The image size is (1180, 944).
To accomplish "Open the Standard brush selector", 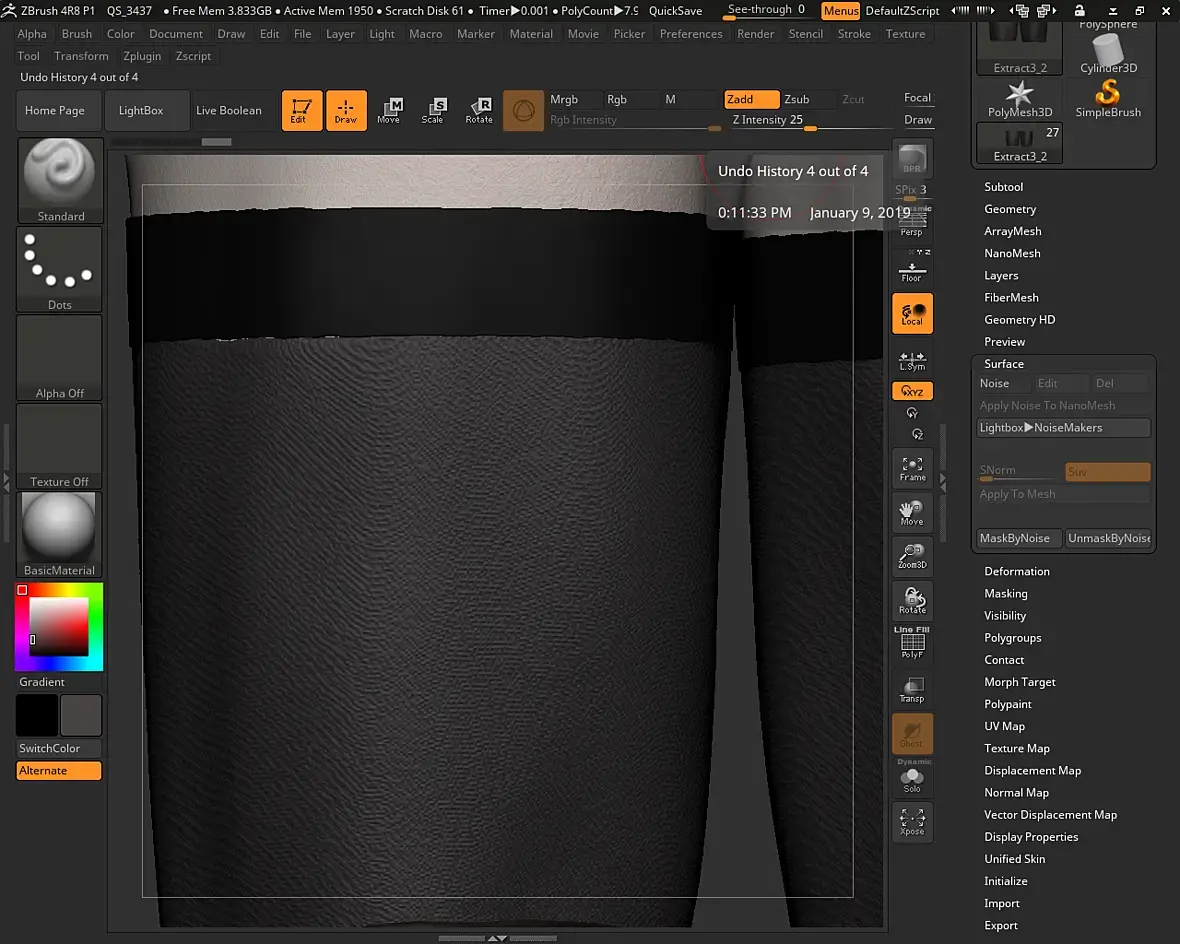I will [60, 180].
